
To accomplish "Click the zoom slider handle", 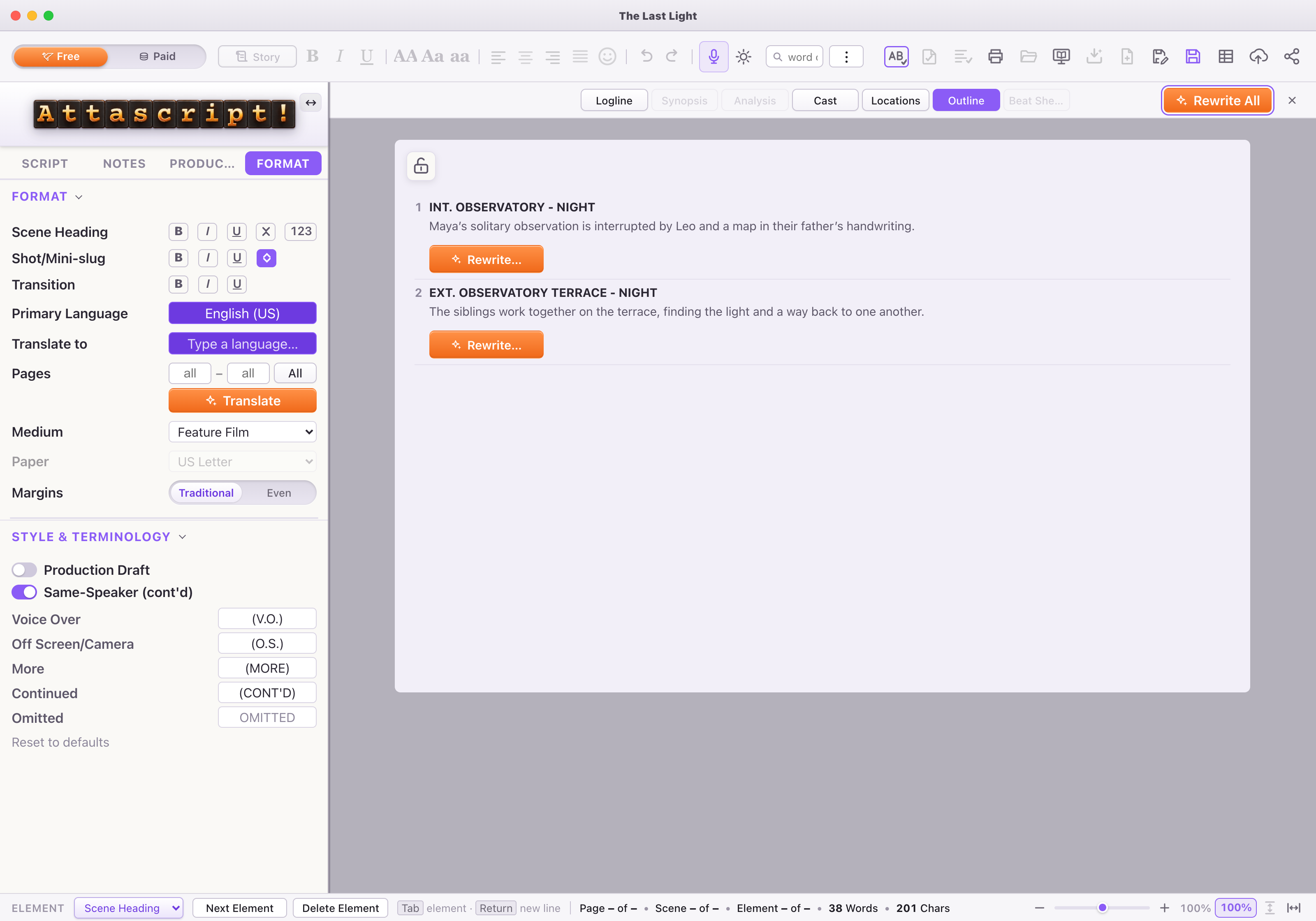I will [1102, 908].
